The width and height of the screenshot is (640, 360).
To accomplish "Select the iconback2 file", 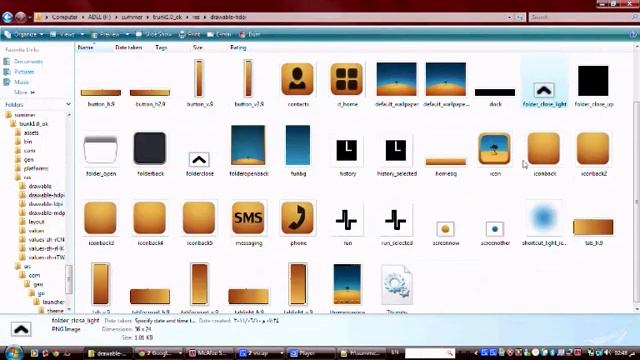I will [x=593, y=154].
